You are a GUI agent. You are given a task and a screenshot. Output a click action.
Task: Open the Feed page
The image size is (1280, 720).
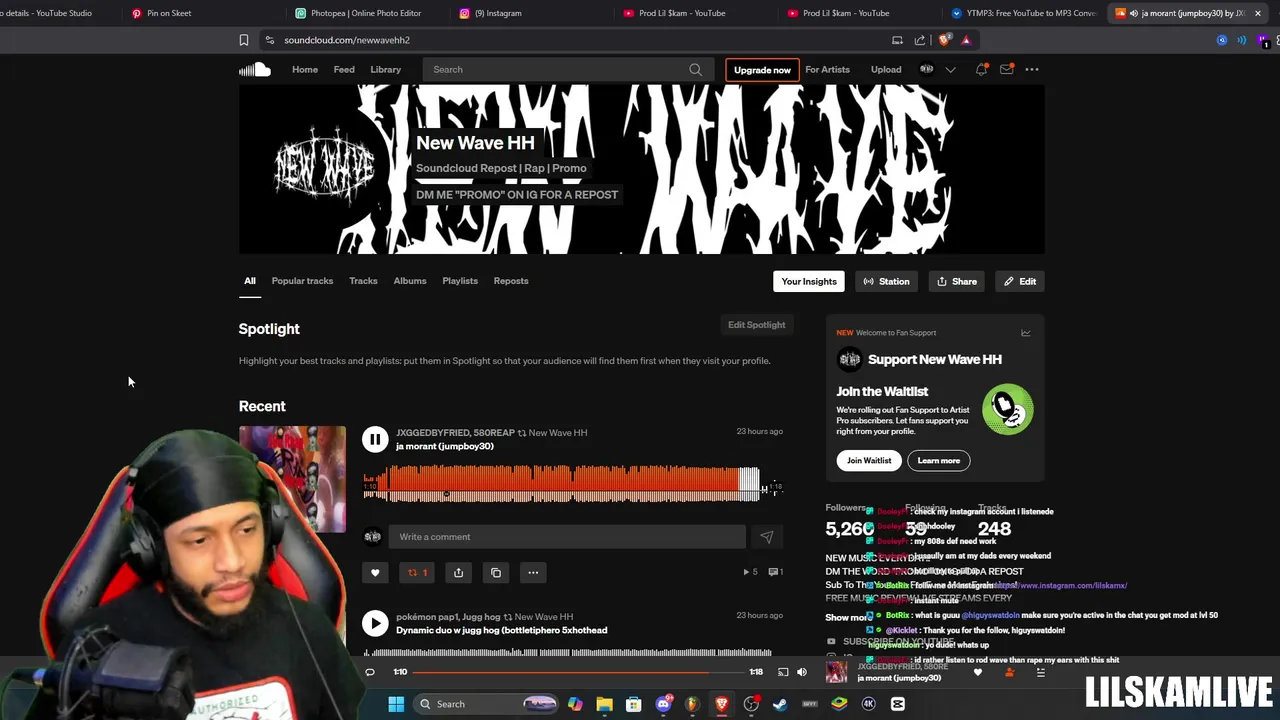coord(344,69)
